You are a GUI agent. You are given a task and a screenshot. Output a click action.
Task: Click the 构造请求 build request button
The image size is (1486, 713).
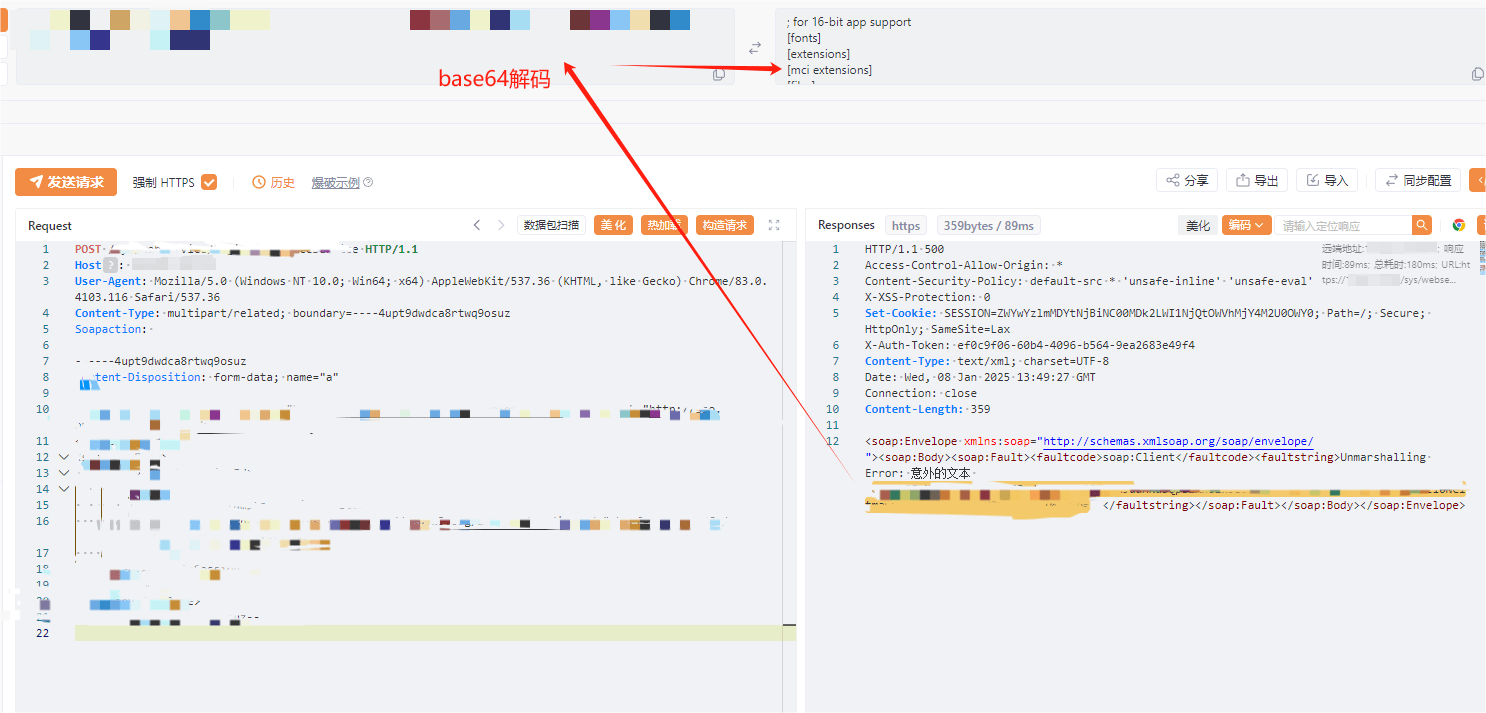pos(724,225)
